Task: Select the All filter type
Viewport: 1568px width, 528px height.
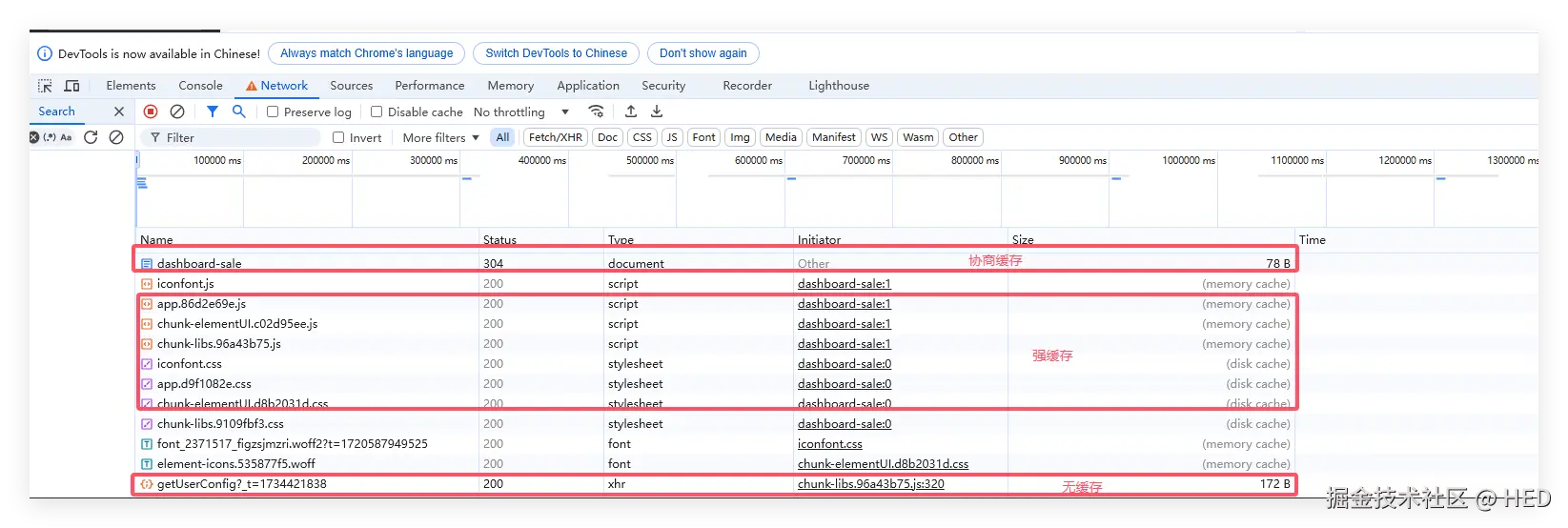Action: [x=502, y=137]
